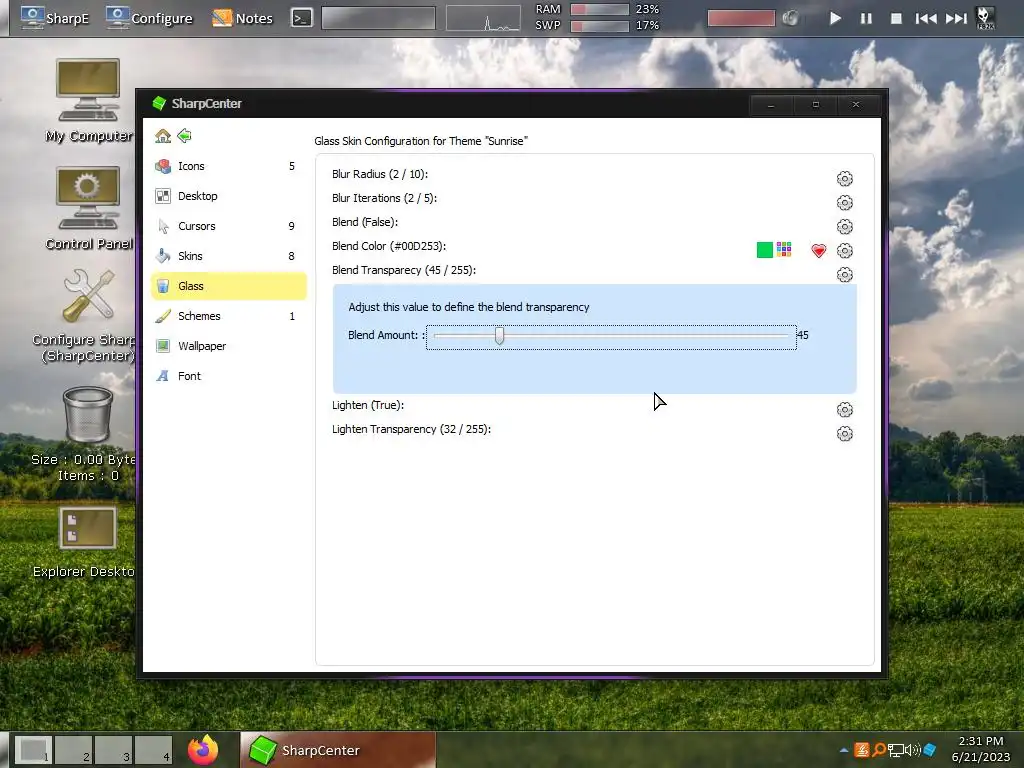Click the Blur Iterations (2 / 5) label

[385, 199]
